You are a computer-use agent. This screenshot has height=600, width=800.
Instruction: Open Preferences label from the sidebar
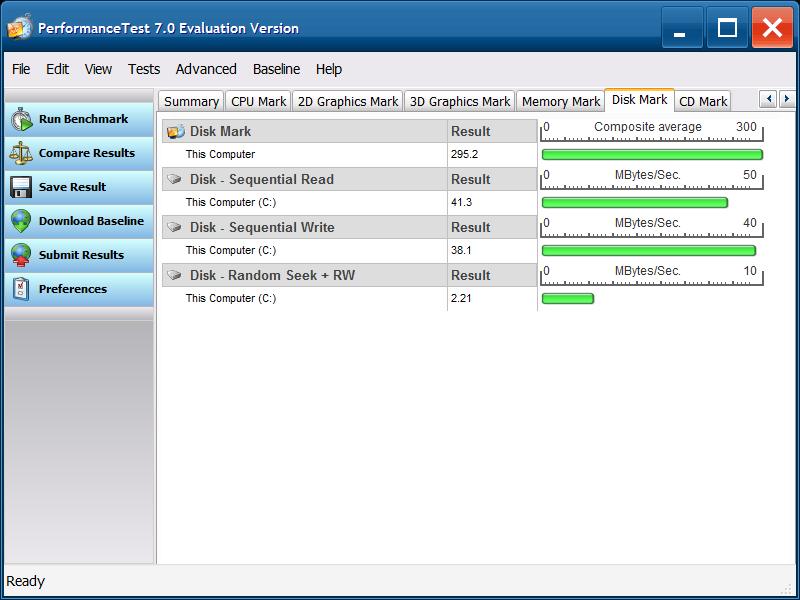[73, 289]
